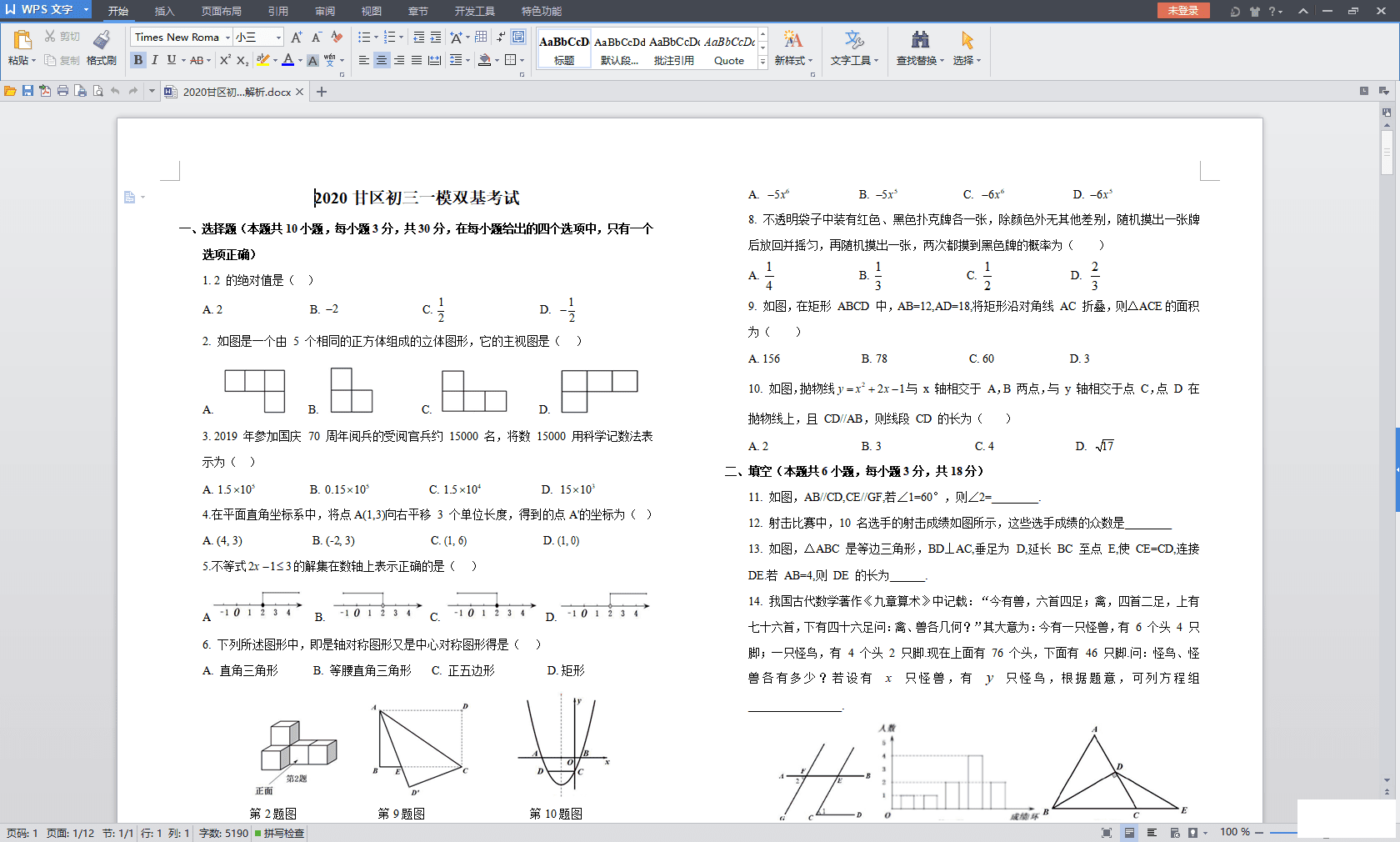Open print preview magnifier icon
The image size is (1400, 842).
click(97, 91)
